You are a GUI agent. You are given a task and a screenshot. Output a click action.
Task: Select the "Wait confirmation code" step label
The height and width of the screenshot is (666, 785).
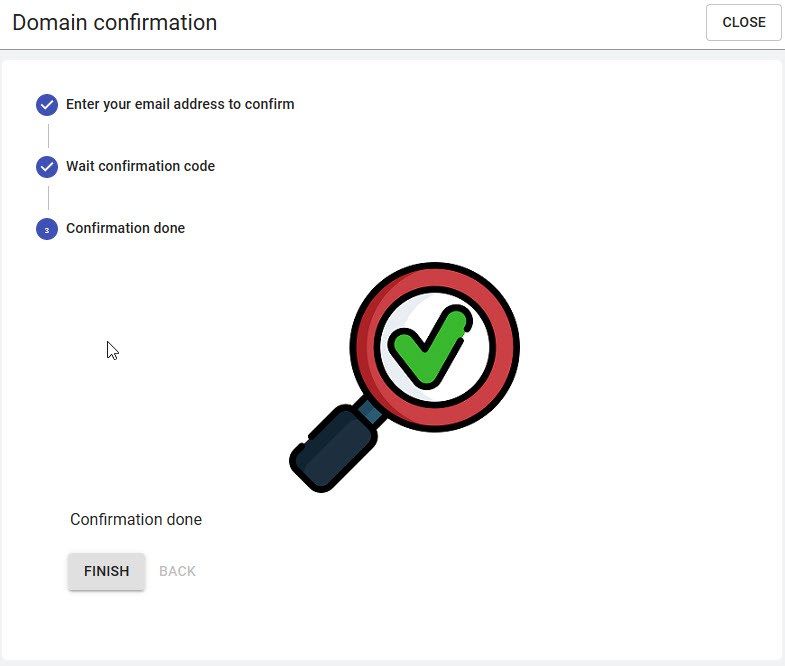[141, 166]
